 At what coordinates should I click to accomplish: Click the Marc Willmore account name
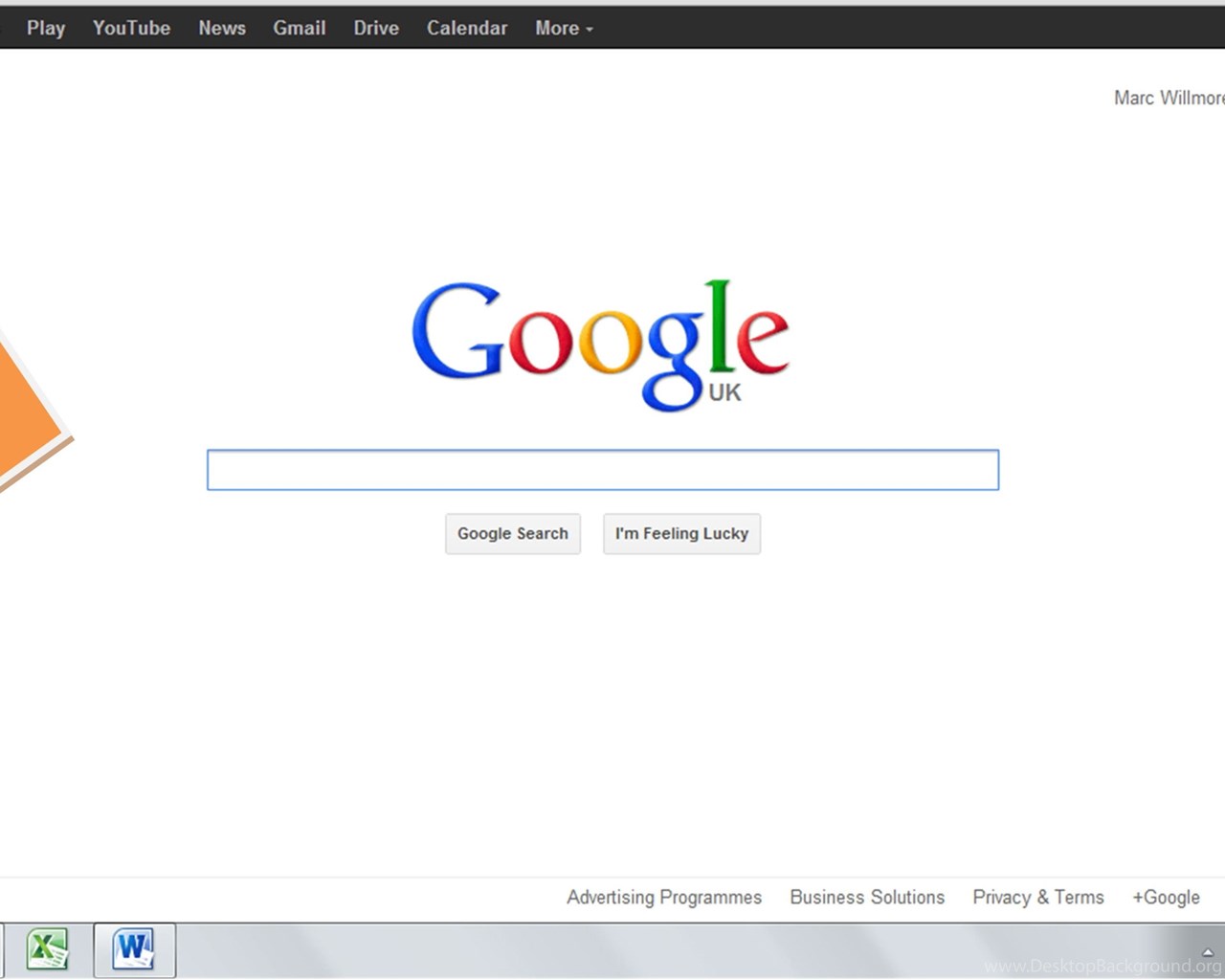pyautogui.click(x=1169, y=98)
